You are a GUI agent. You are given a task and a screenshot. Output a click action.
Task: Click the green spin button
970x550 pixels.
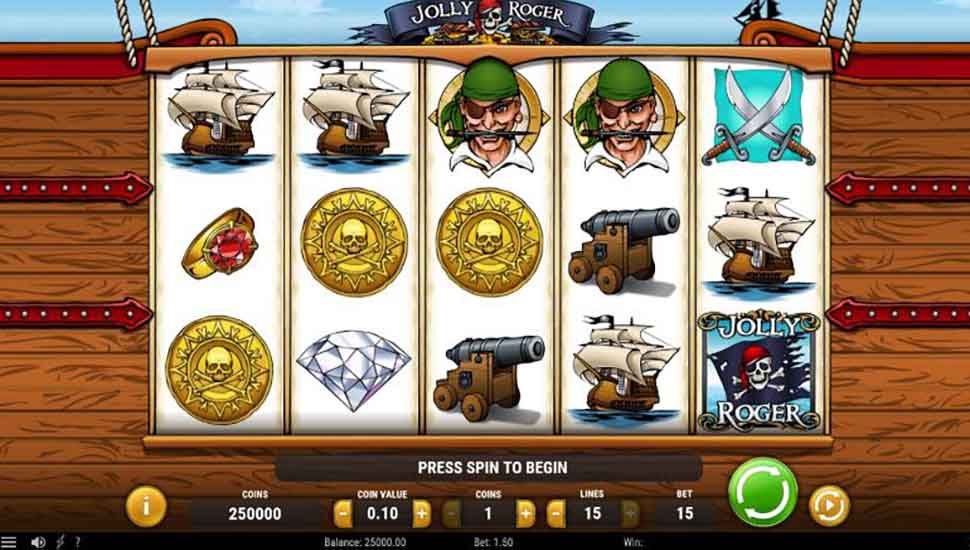coord(762,492)
